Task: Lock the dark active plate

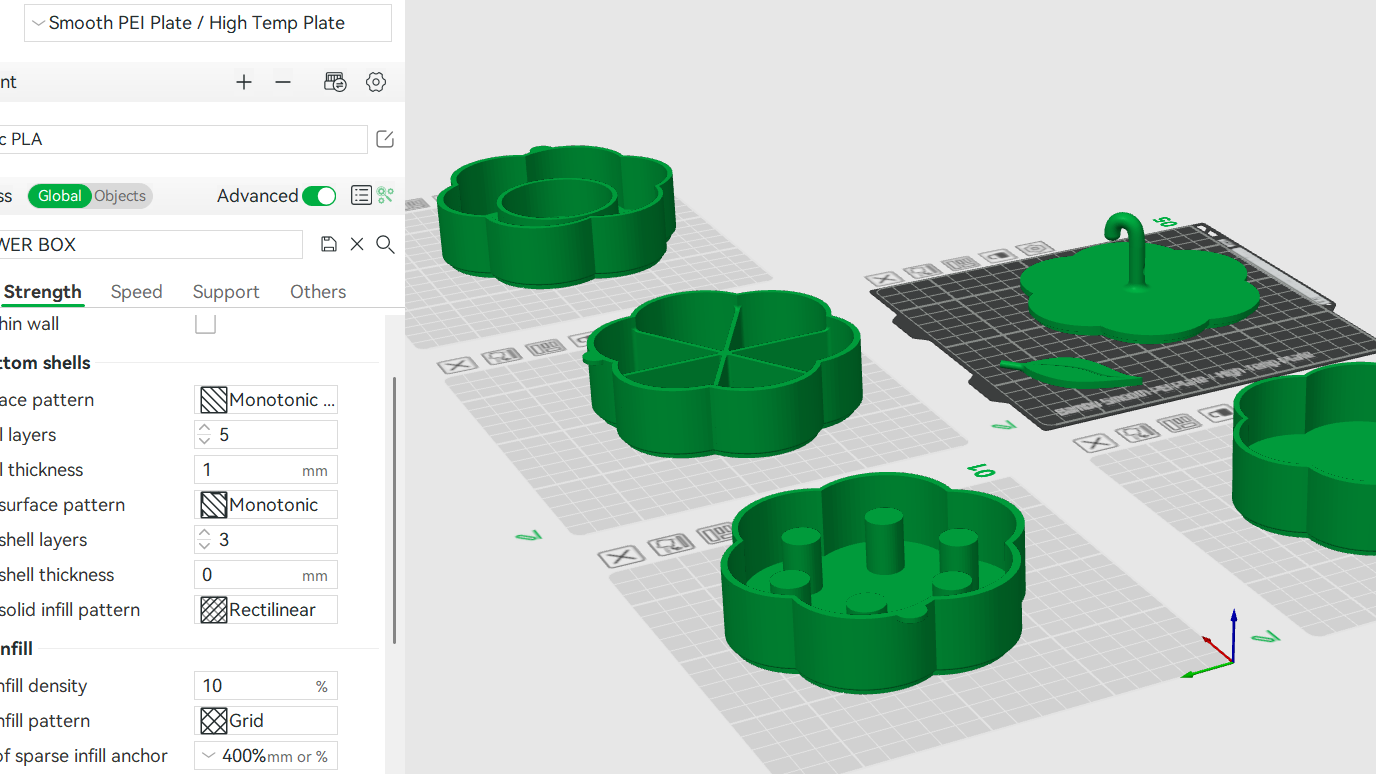Action: [998, 256]
